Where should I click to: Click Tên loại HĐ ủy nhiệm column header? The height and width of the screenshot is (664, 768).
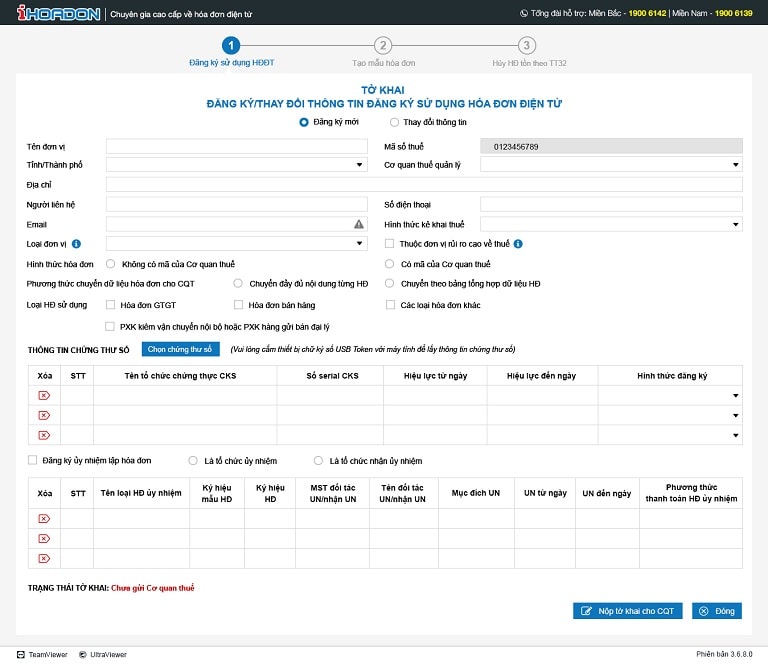pyautogui.click(x=141, y=493)
